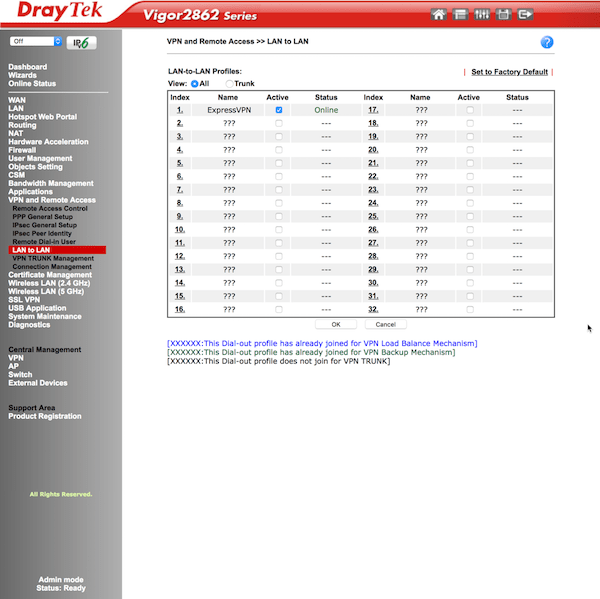This screenshot has width=600, height=599.
Task: Open Online Status in sidebar
Action: pos(32,83)
